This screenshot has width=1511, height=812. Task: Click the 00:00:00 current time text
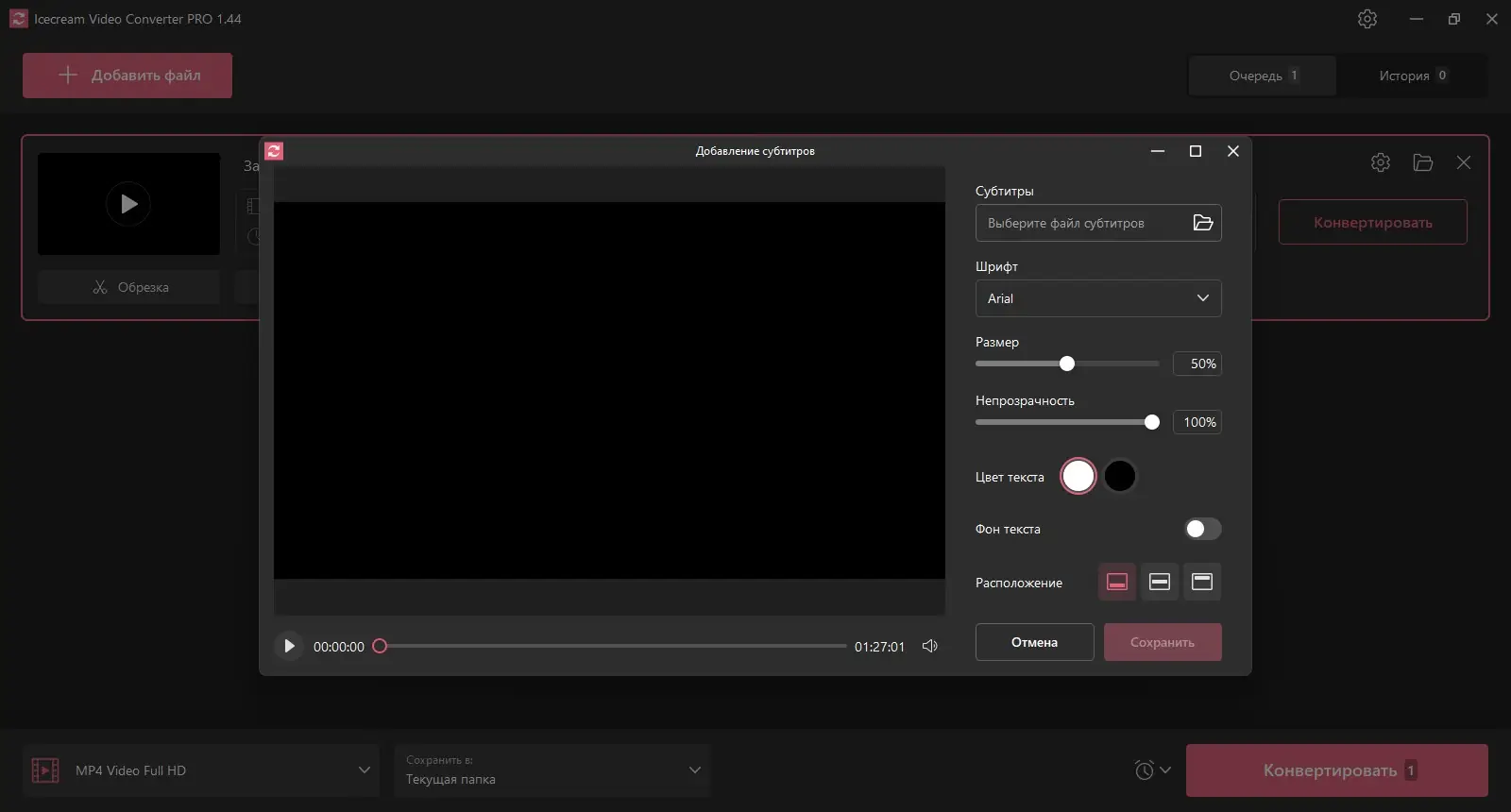(339, 647)
